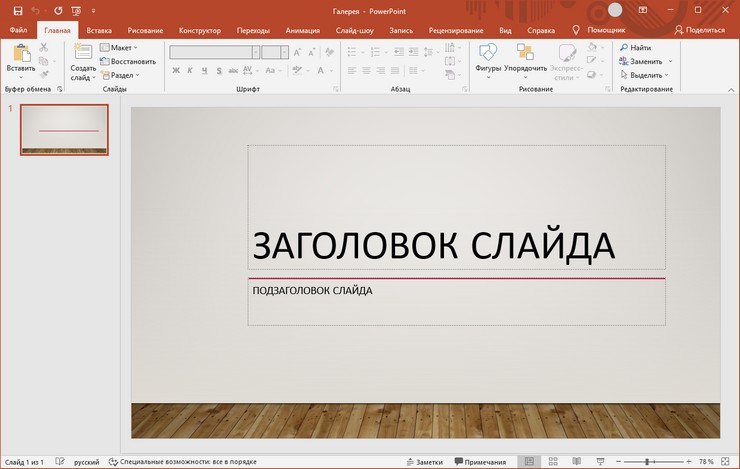The height and width of the screenshot is (469, 740).
Task: Click the Create Slide (Создать слайд) icon
Action: pos(82,53)
